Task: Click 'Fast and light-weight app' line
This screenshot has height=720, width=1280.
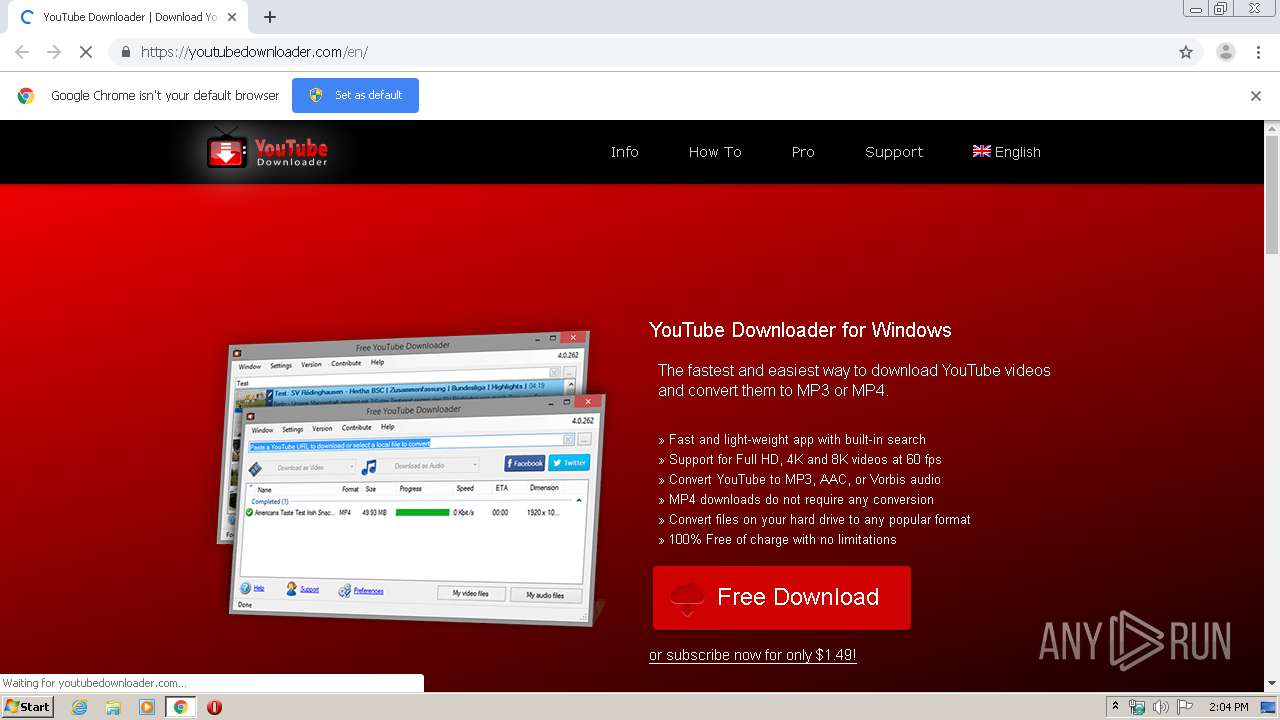Action: 792,439
